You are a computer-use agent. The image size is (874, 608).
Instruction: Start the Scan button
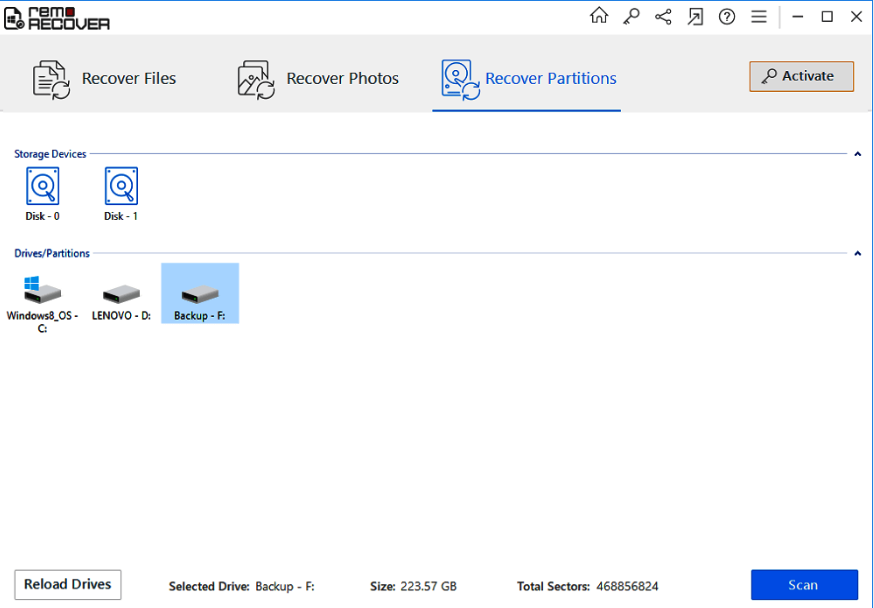coord(804,585)
